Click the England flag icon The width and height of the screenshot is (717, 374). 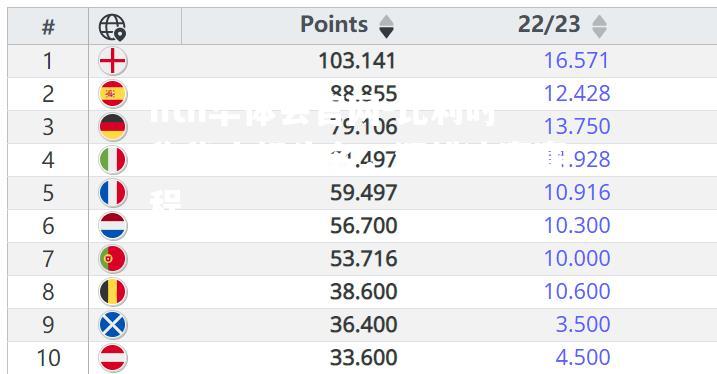tap(112, 61)
